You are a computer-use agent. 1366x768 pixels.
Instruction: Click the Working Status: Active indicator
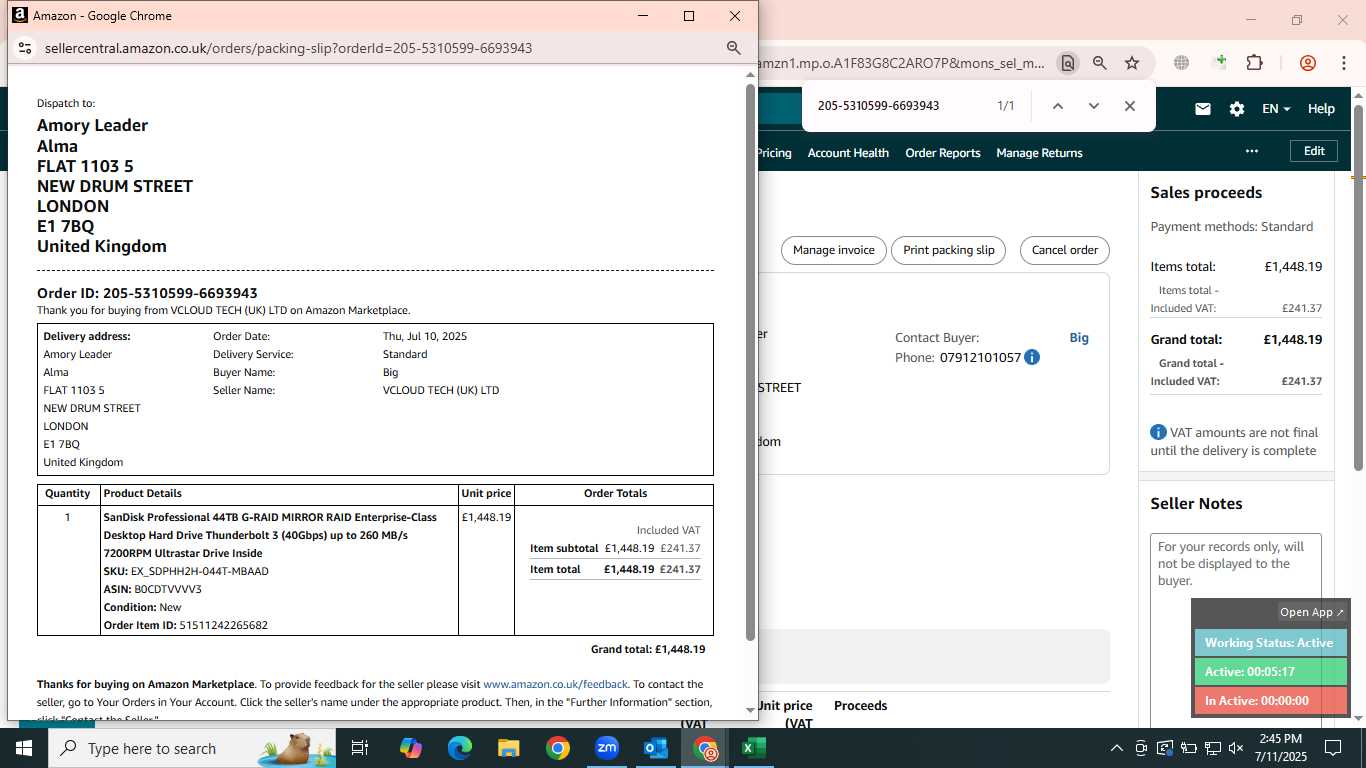pyautogui.click(x=1270, y=643)
